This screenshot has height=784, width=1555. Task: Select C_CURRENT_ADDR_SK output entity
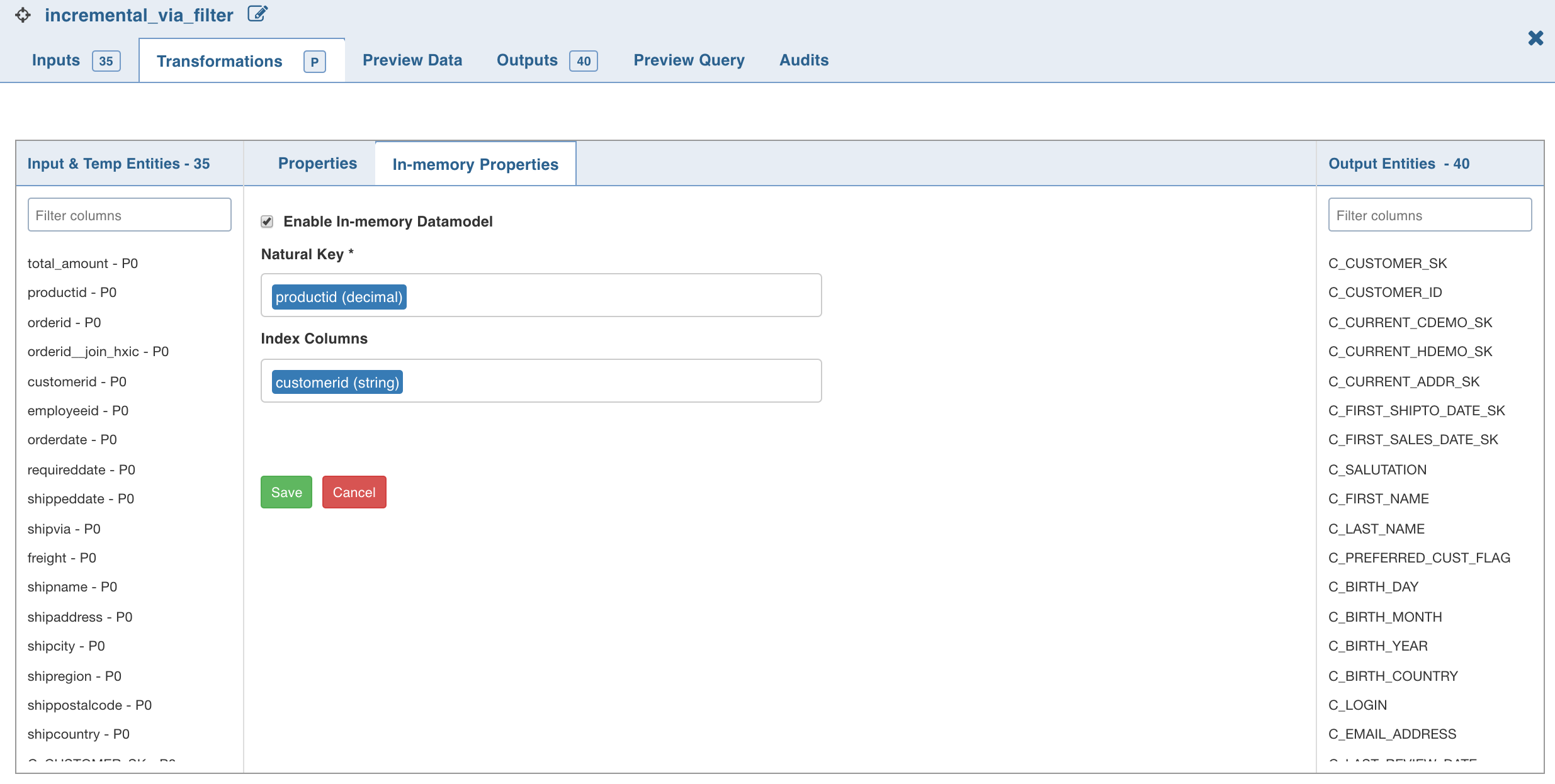pyautogui.click(x=1404, y=382)
